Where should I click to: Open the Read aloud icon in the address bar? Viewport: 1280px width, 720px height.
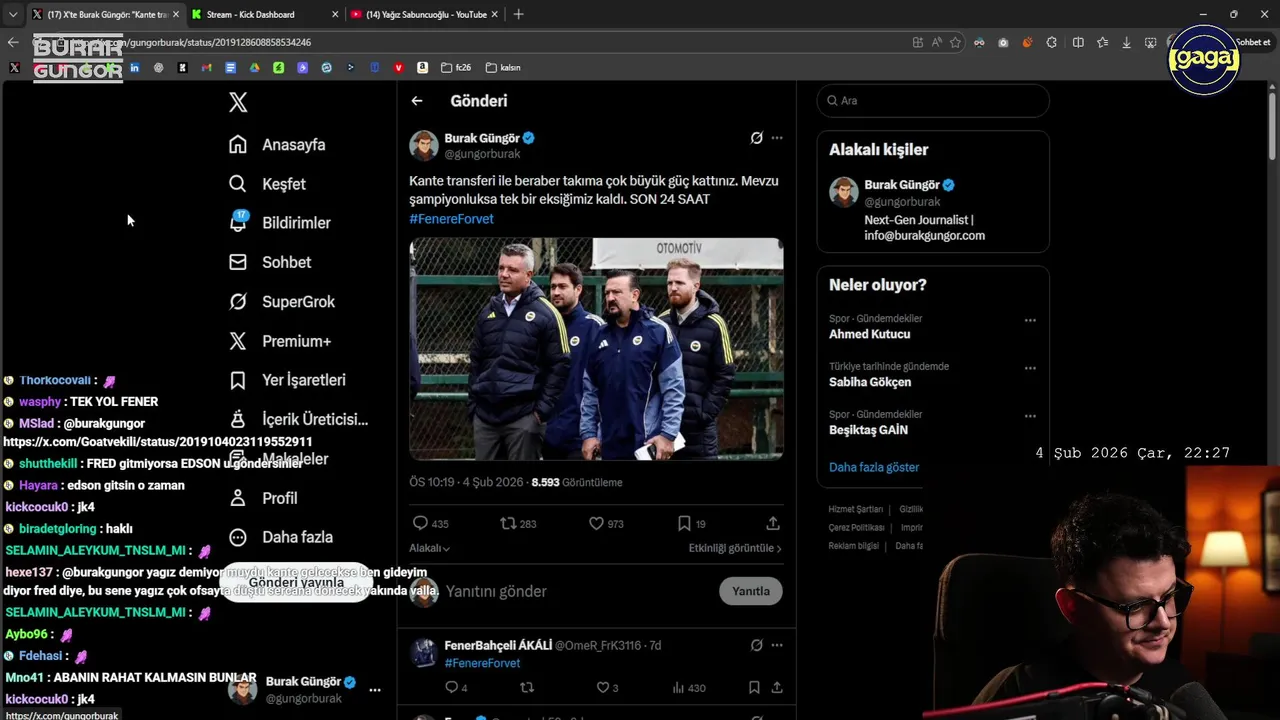(x=937, y=42)
